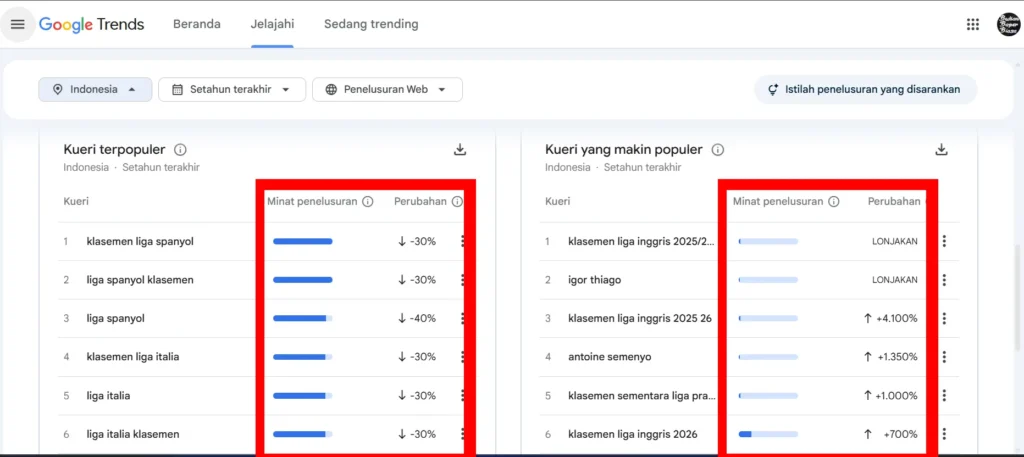Image resolution: width=1024 pixels, height=457 pixels.
Task: Click the +4.100% change value
Action: point(890,319)
